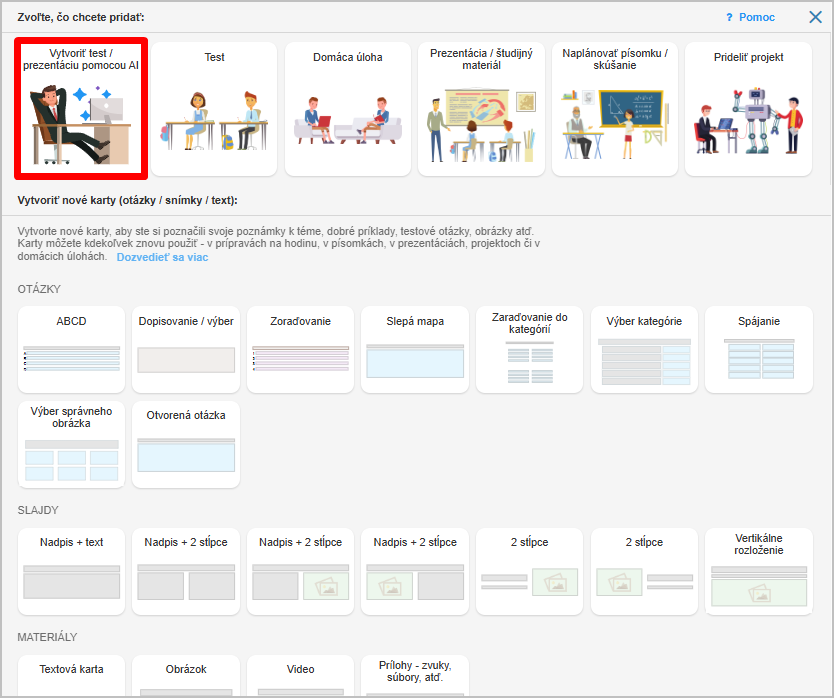Image resolution: width=834 pixels, height=698 pixels.
Task: Add a Slepá mapa question
Action: click(x=415, y=349)
